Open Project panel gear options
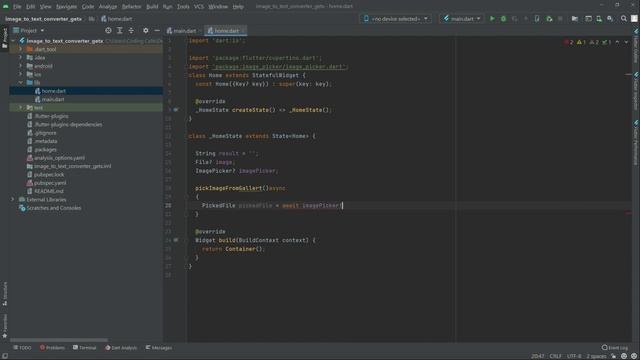Viewport: 640px width, 360px height. (146, 31)
